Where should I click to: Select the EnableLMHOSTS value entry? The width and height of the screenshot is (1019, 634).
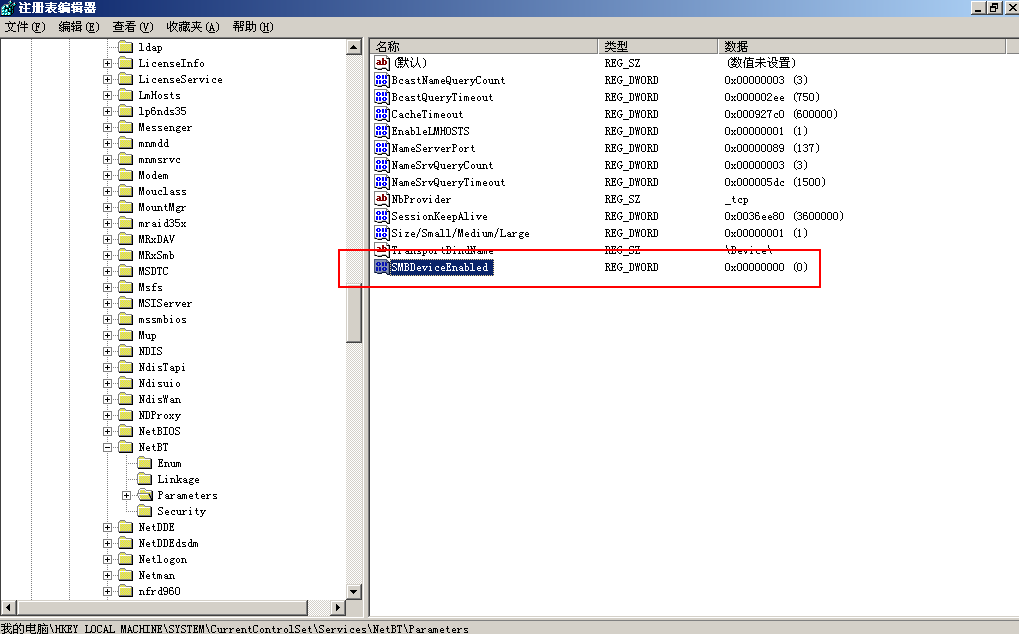[x=430, y=131]
